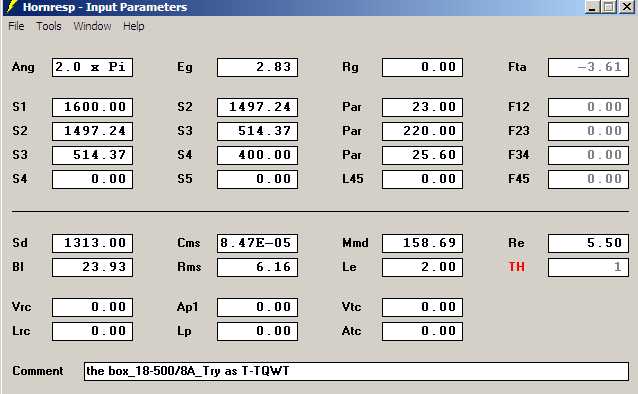Edit the Sd value 1313.00
638x394 pixels.
92,243
